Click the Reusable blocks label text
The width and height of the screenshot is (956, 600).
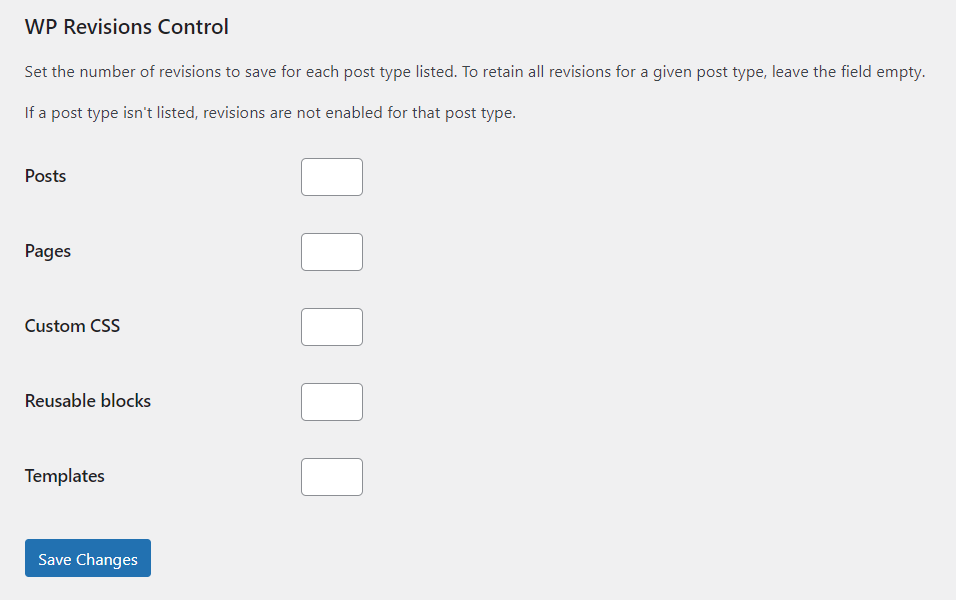coord(87,401)
